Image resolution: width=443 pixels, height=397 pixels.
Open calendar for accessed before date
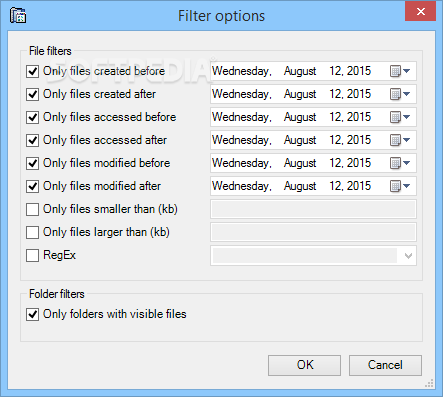click(400, 117)
